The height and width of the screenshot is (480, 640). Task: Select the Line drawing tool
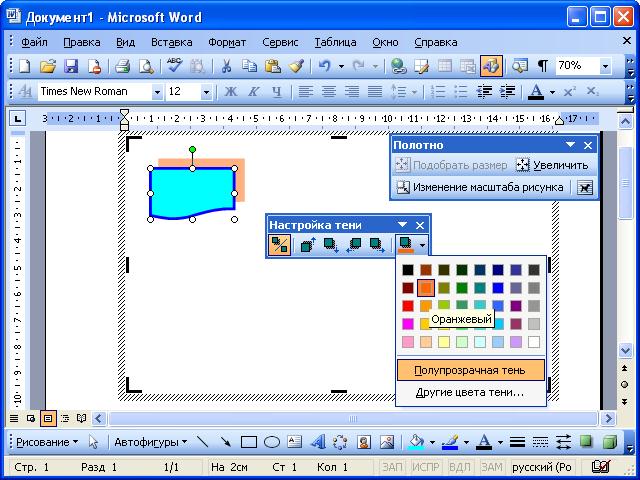[202, 442]
